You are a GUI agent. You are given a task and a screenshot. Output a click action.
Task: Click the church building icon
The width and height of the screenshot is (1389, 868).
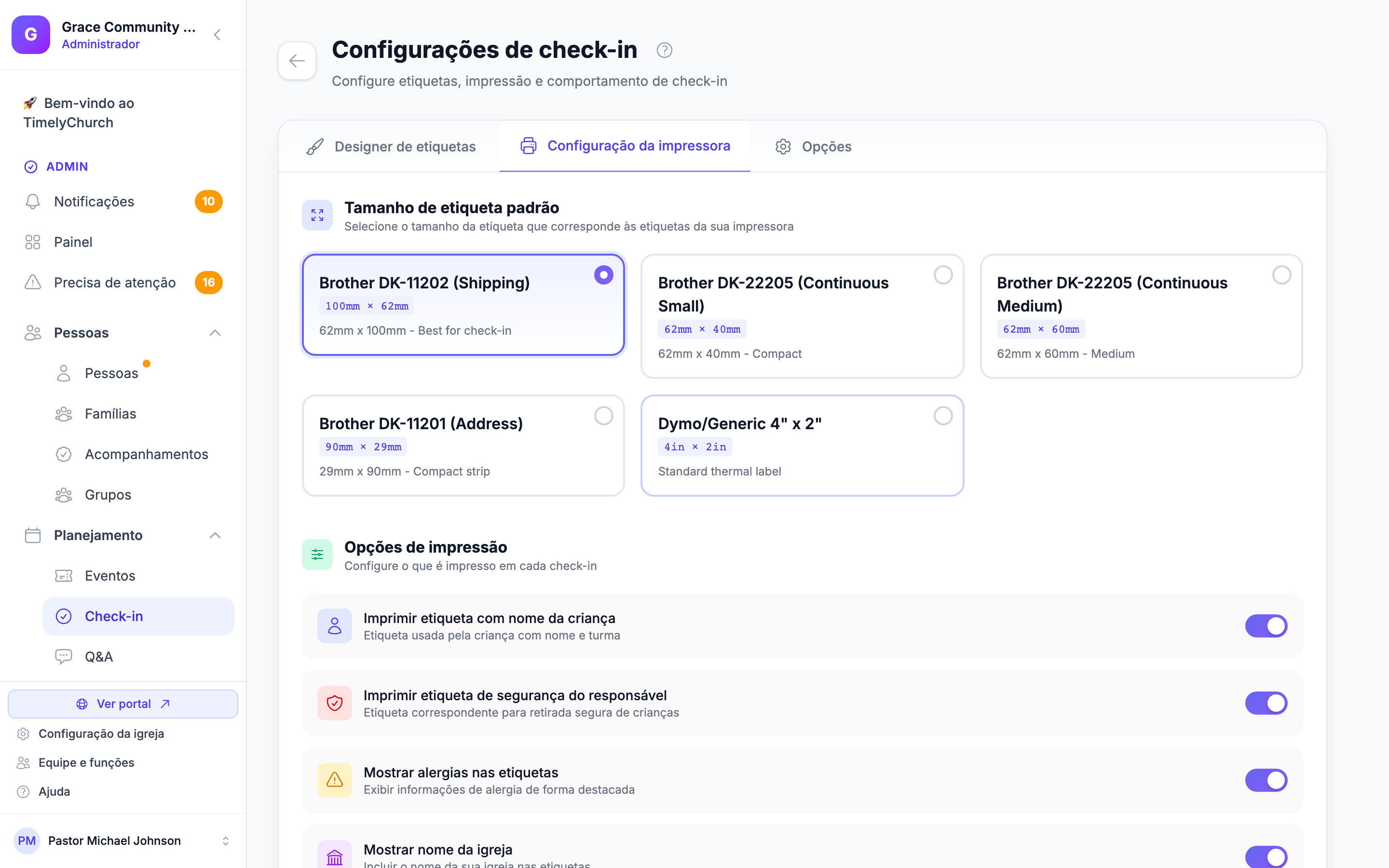335,855
